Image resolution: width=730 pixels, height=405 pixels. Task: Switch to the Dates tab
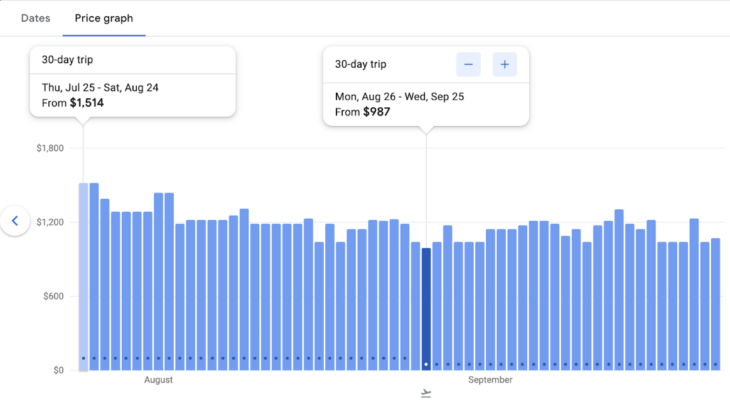pos(35,18)
